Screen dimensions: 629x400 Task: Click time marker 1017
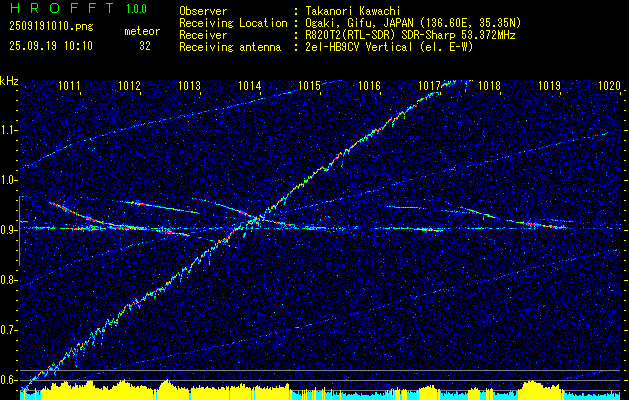click(x=429, y=85)
